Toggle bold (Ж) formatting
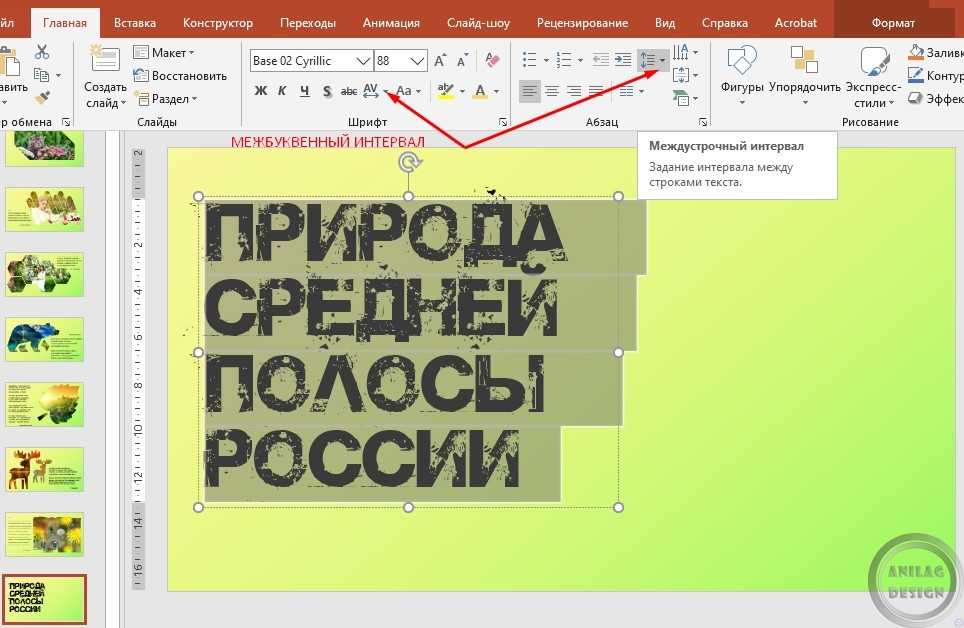 tap(261, 92)
